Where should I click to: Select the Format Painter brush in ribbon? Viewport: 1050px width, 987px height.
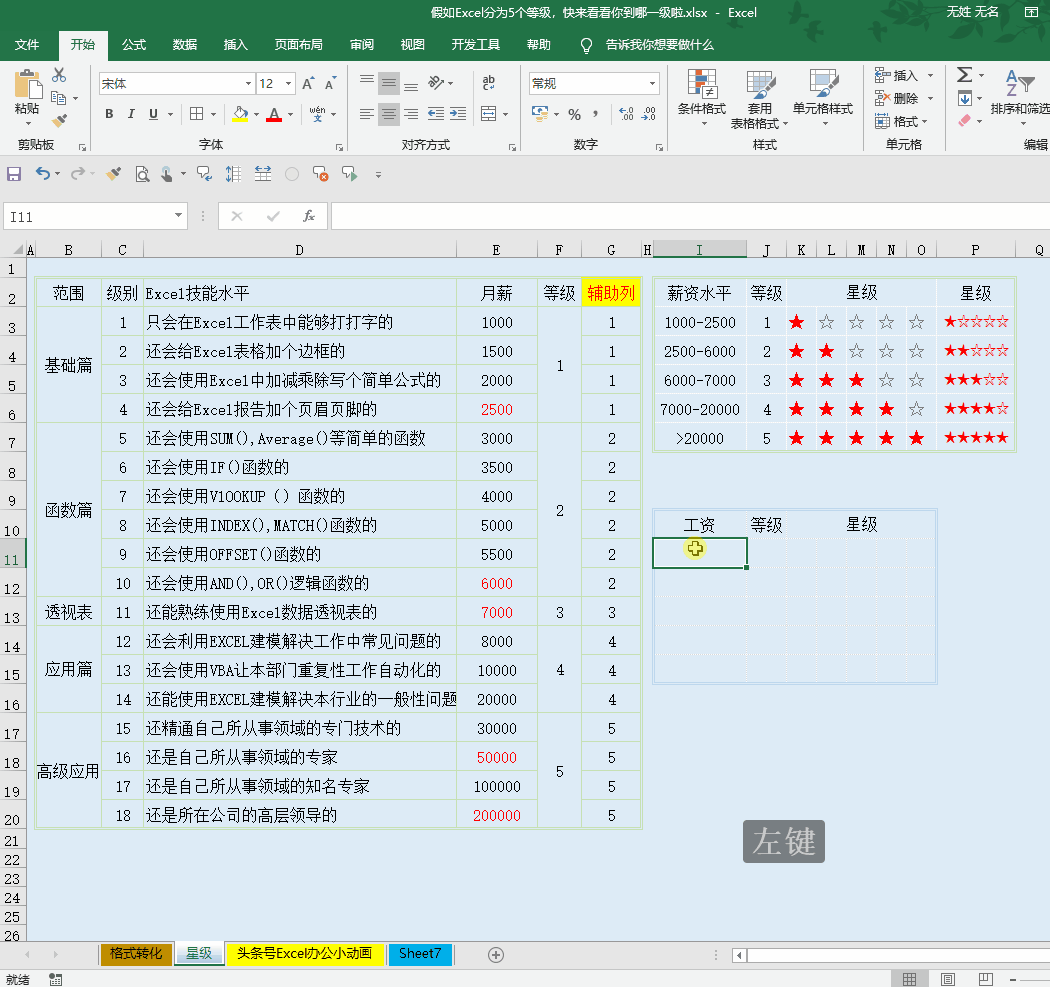(x=59, y=121)
